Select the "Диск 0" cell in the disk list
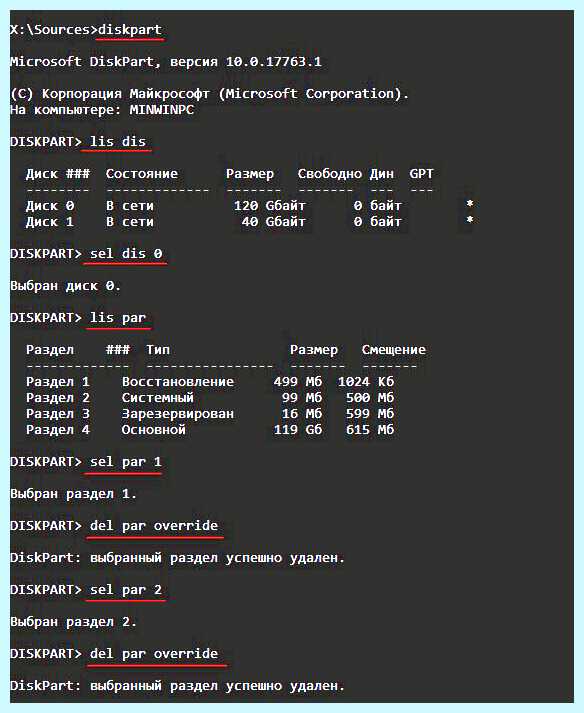584x713 pixels. tap(50, 206)
